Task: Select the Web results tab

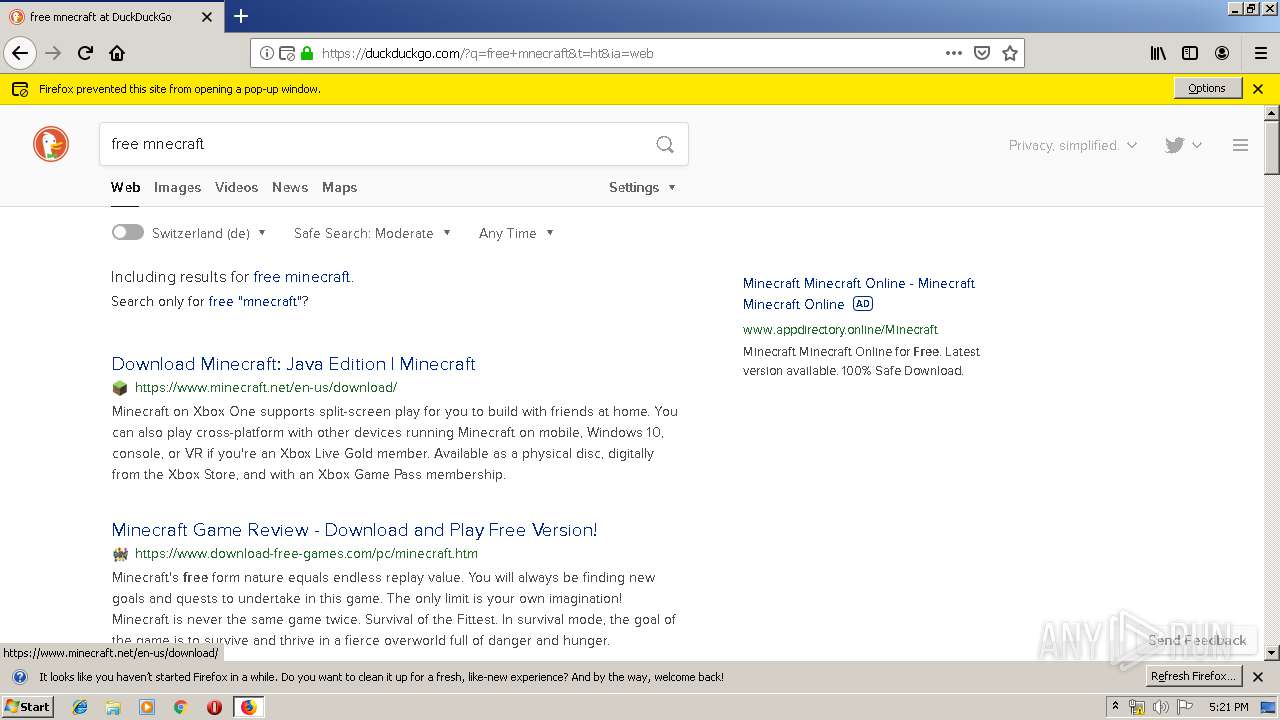Action: (125, 187)
